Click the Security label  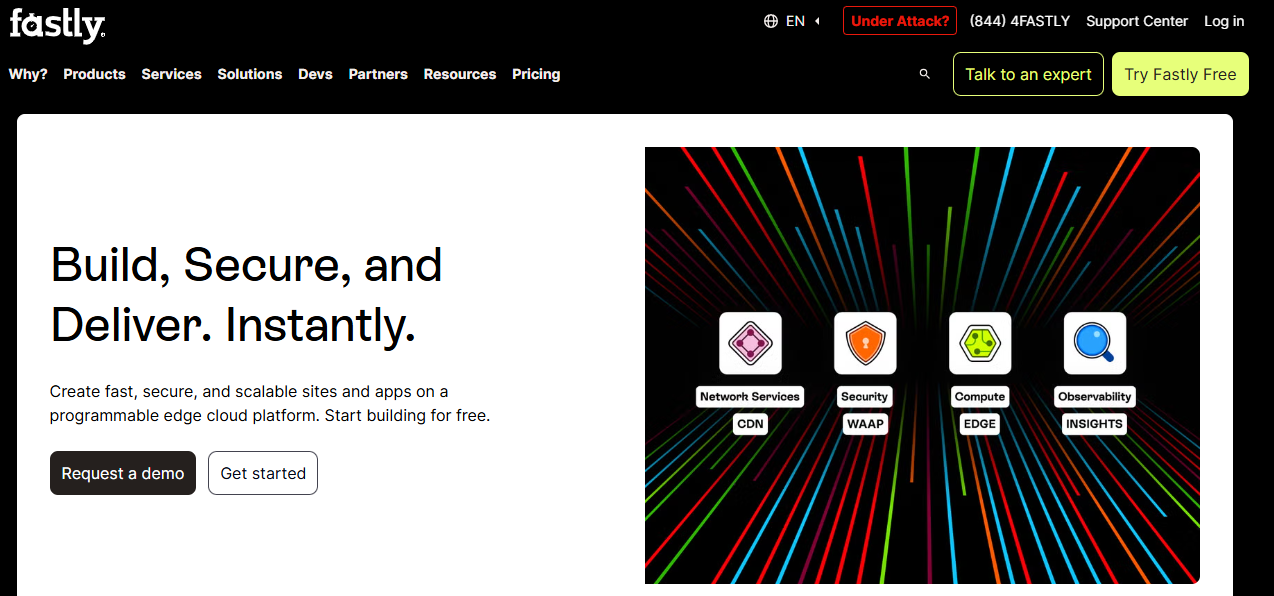click(x=865, y=397)
